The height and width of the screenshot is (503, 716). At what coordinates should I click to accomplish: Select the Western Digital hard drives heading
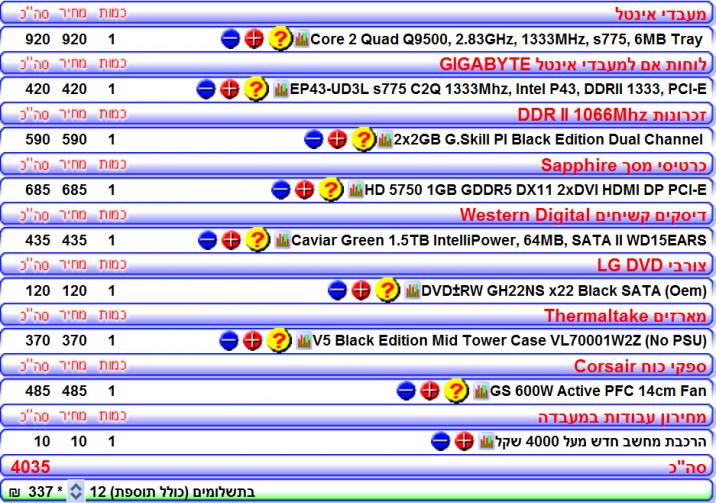click(584, 215)
